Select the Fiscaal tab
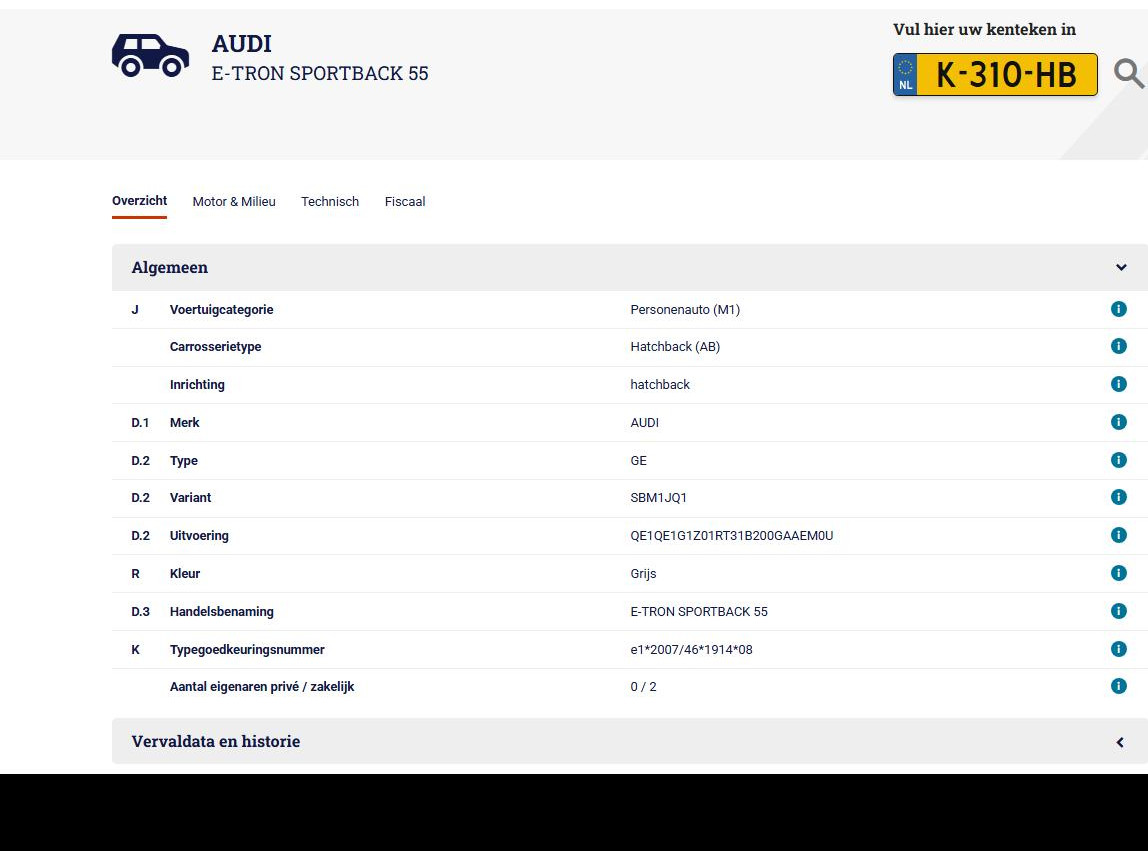The width and height of the screenshot is (1148, 861). (405, 202)
